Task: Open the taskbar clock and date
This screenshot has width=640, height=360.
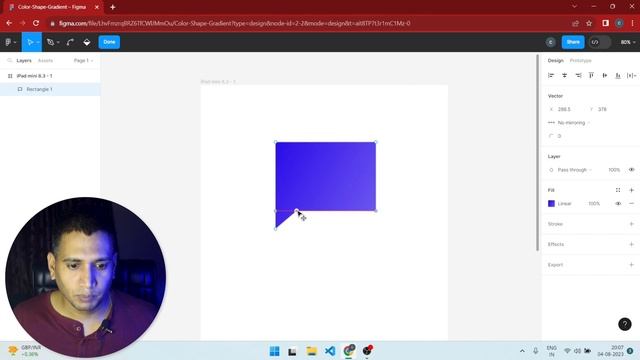Action: click(611, 351)
